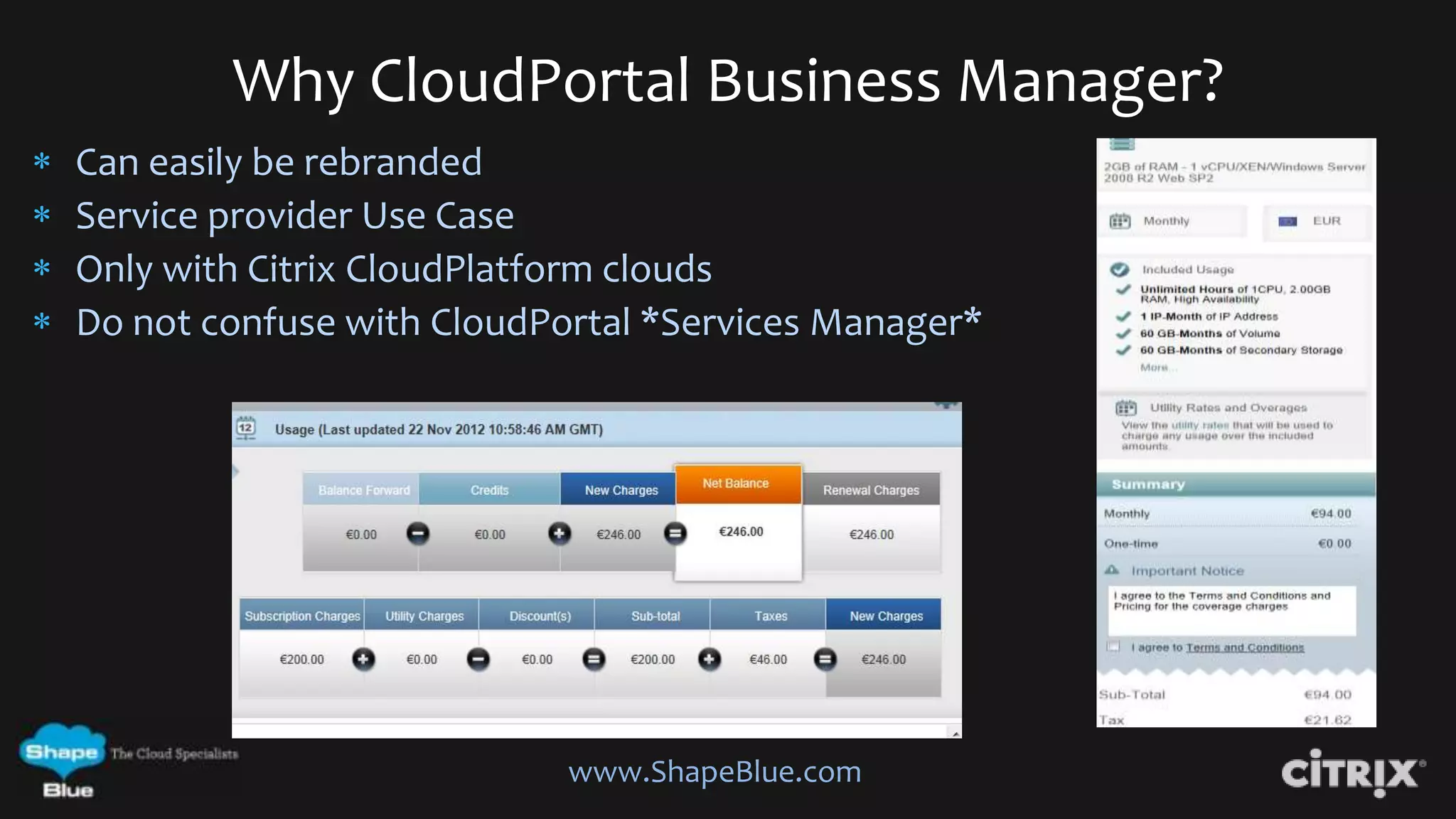Click checkmark beside Unlimited Hours of 1CPU

tap(1123, 289)
